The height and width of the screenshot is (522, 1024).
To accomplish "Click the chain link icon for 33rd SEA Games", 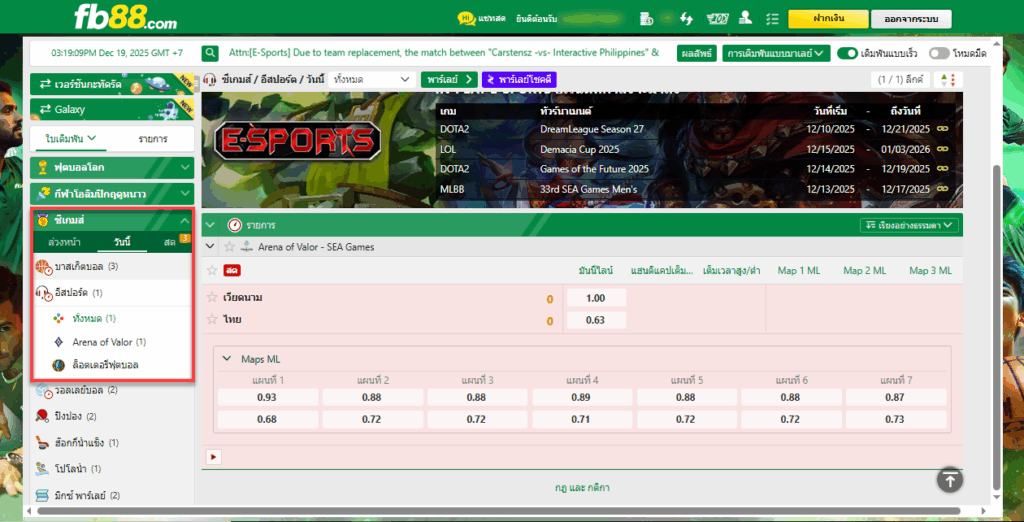I will [x=941, y=189].
